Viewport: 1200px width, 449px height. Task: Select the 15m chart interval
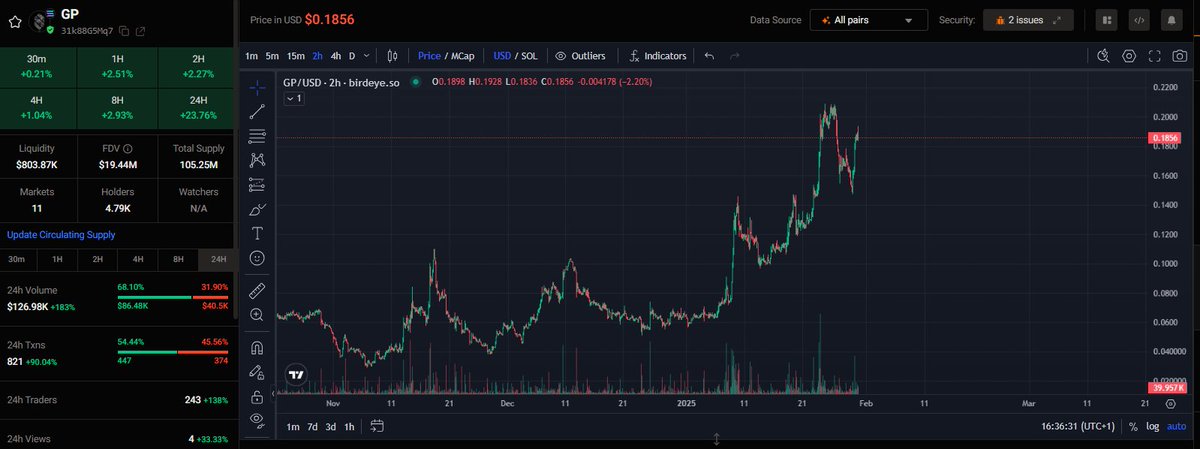pyautogui.click(x=296, y=56)
